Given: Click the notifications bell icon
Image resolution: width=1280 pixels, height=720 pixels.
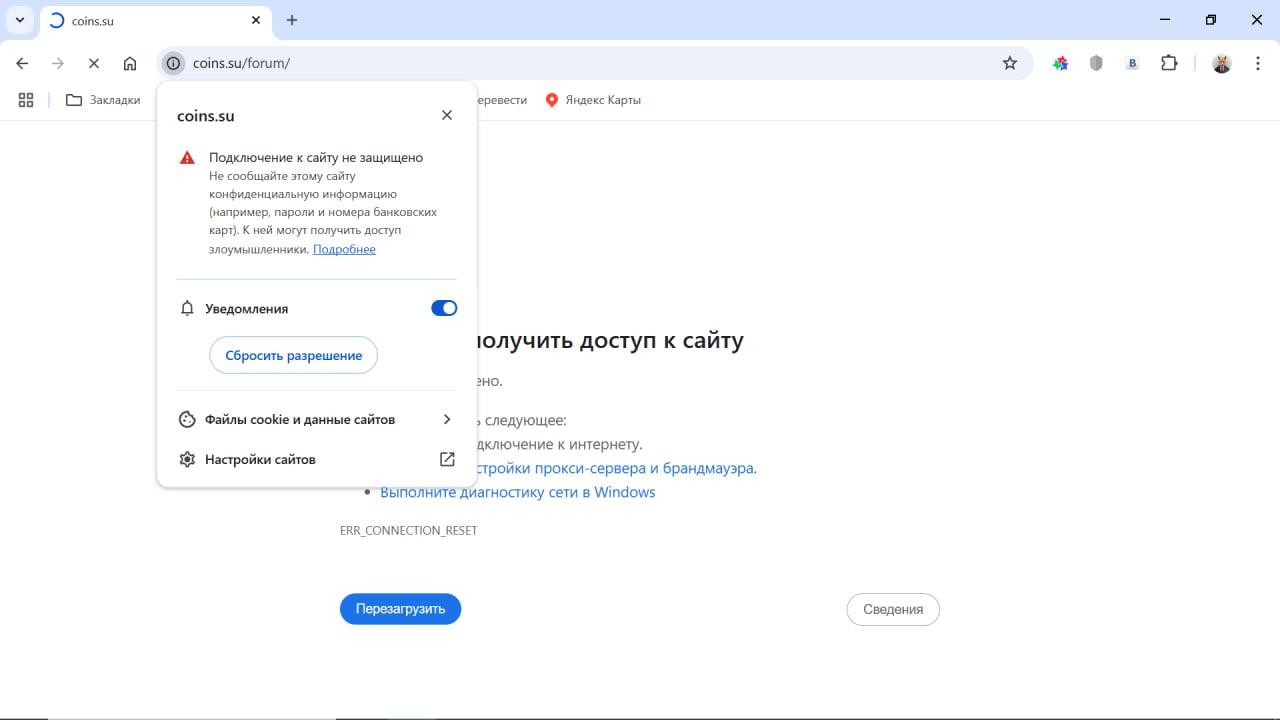Looking at the screenshot, I should (x=187, y=308).
